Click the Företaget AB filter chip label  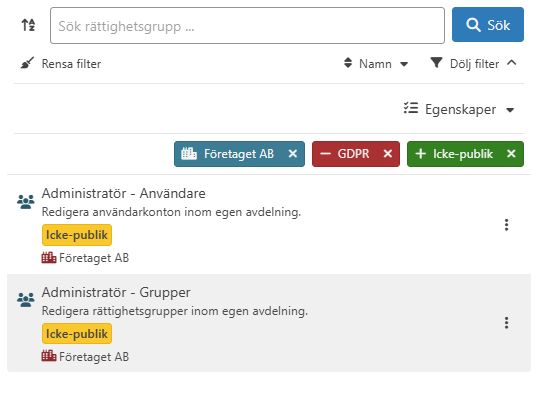(x=239, y=154)
